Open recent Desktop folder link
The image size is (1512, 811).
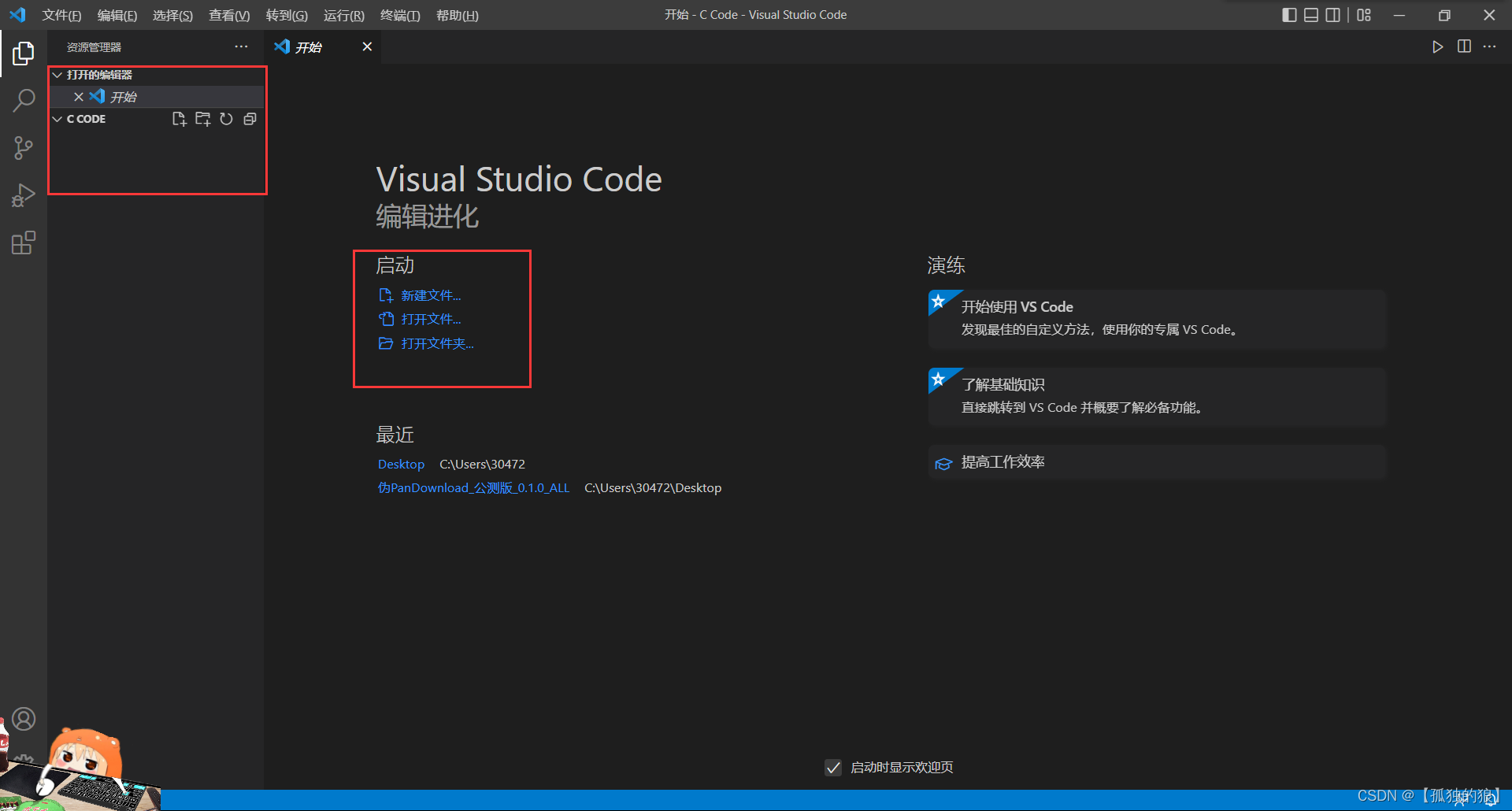tap(401, 465)
